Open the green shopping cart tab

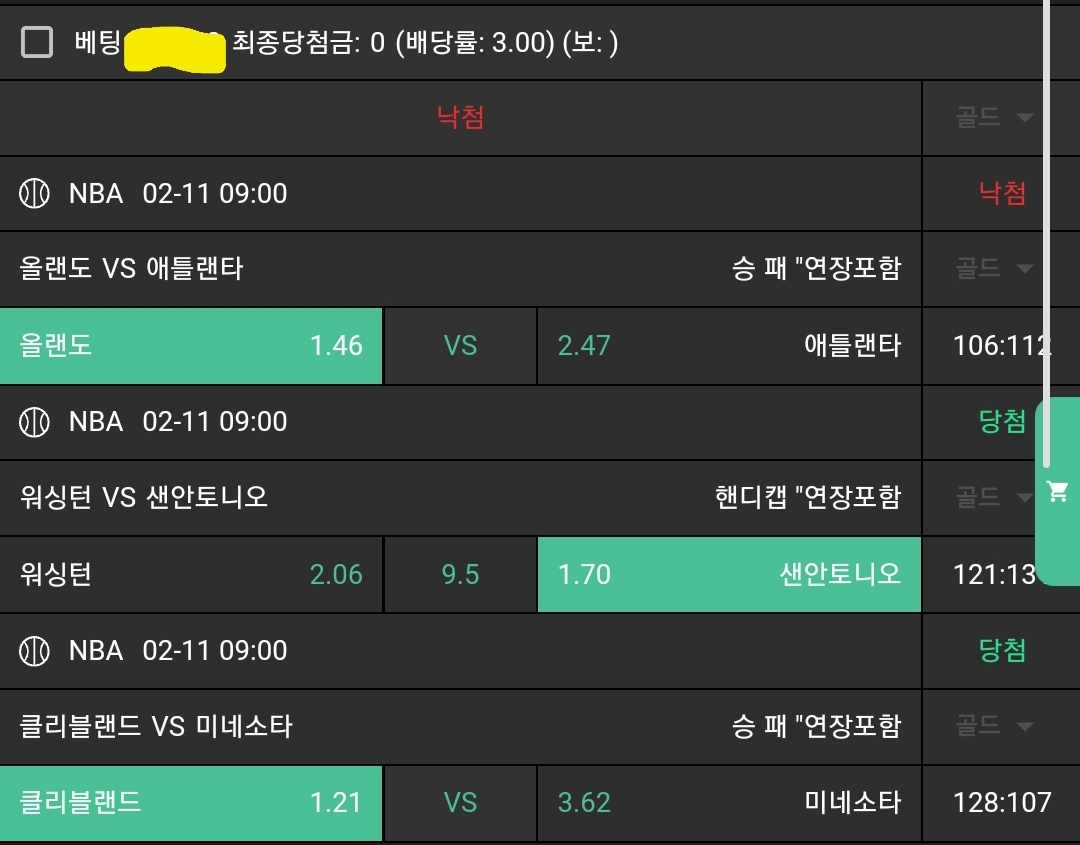coord(1057,491)
